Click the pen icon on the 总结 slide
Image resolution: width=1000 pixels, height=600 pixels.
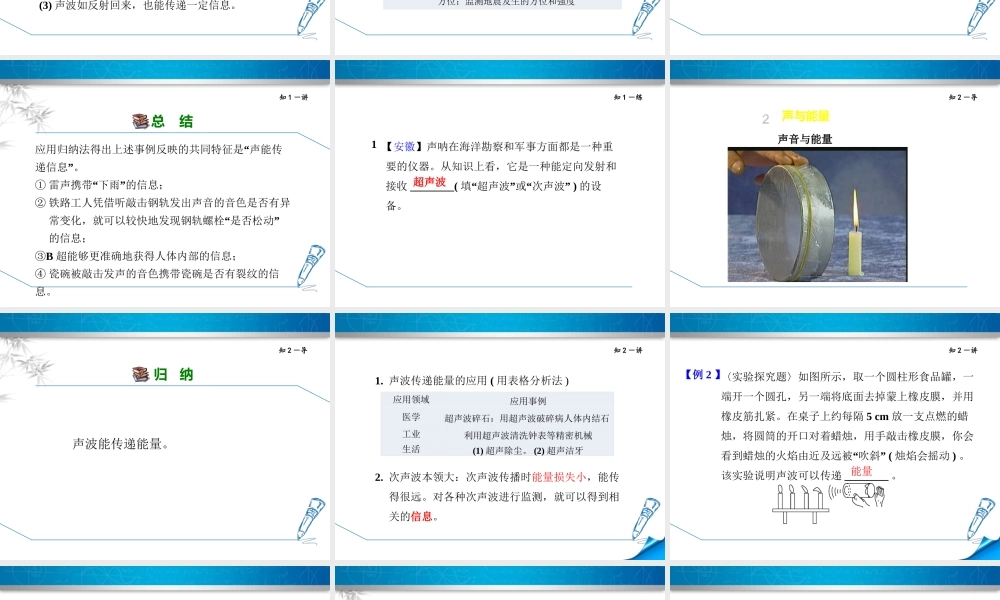point(311,267)
